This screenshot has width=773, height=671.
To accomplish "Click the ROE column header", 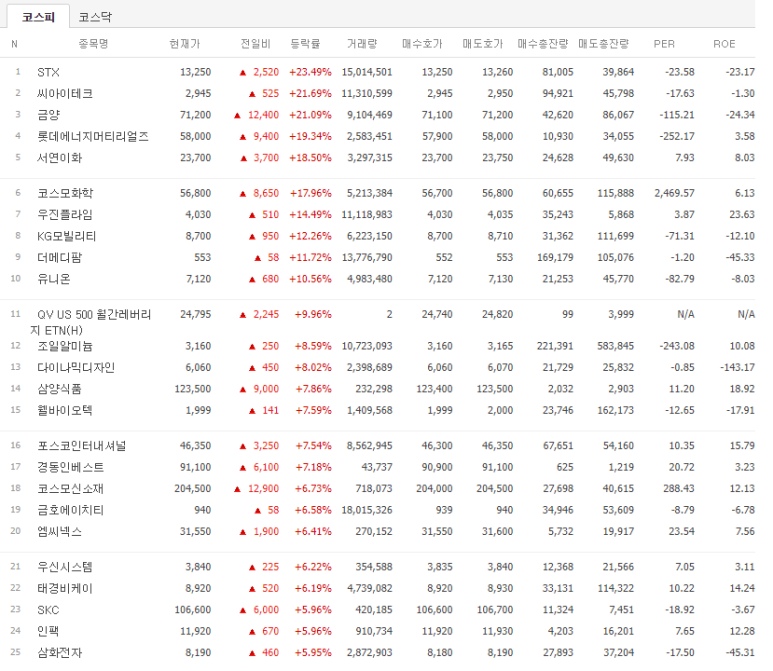I will pyautogui.click(x=724, y=44).
